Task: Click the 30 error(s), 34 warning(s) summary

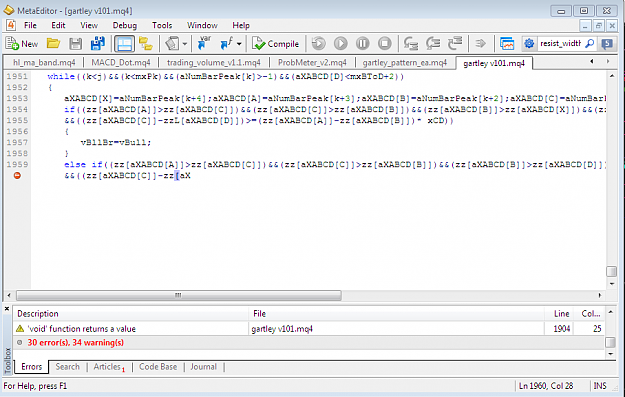Action: pyautogui.click(x=75, y=343)
